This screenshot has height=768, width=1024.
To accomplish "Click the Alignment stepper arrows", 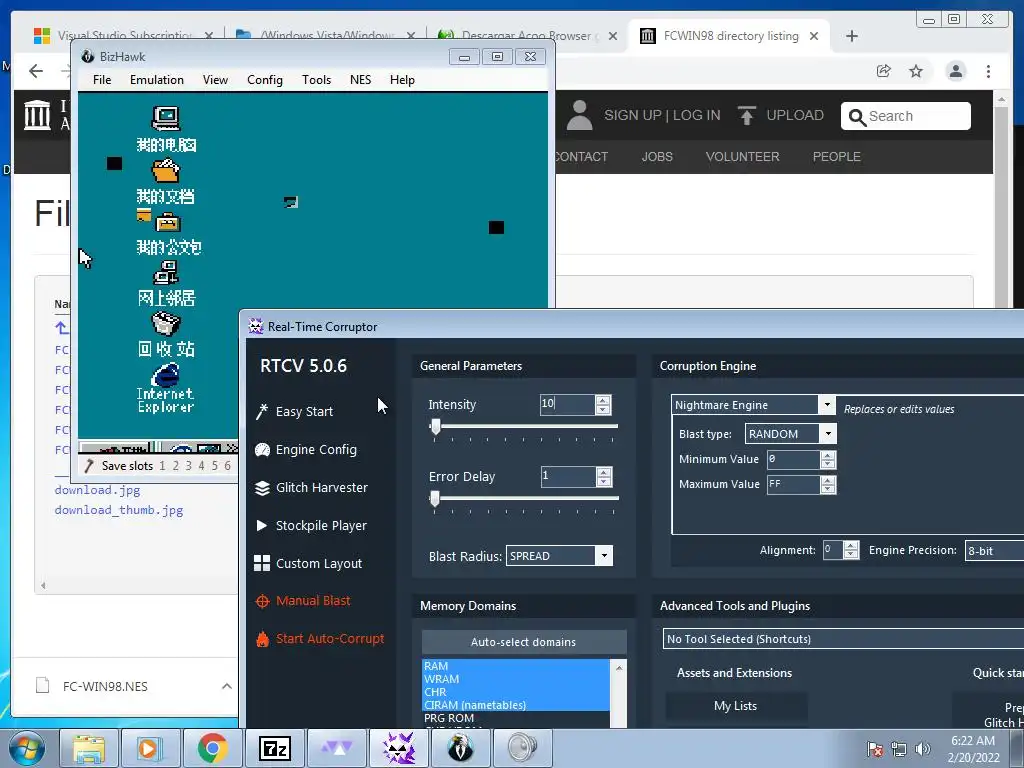I will click(851, 550).
